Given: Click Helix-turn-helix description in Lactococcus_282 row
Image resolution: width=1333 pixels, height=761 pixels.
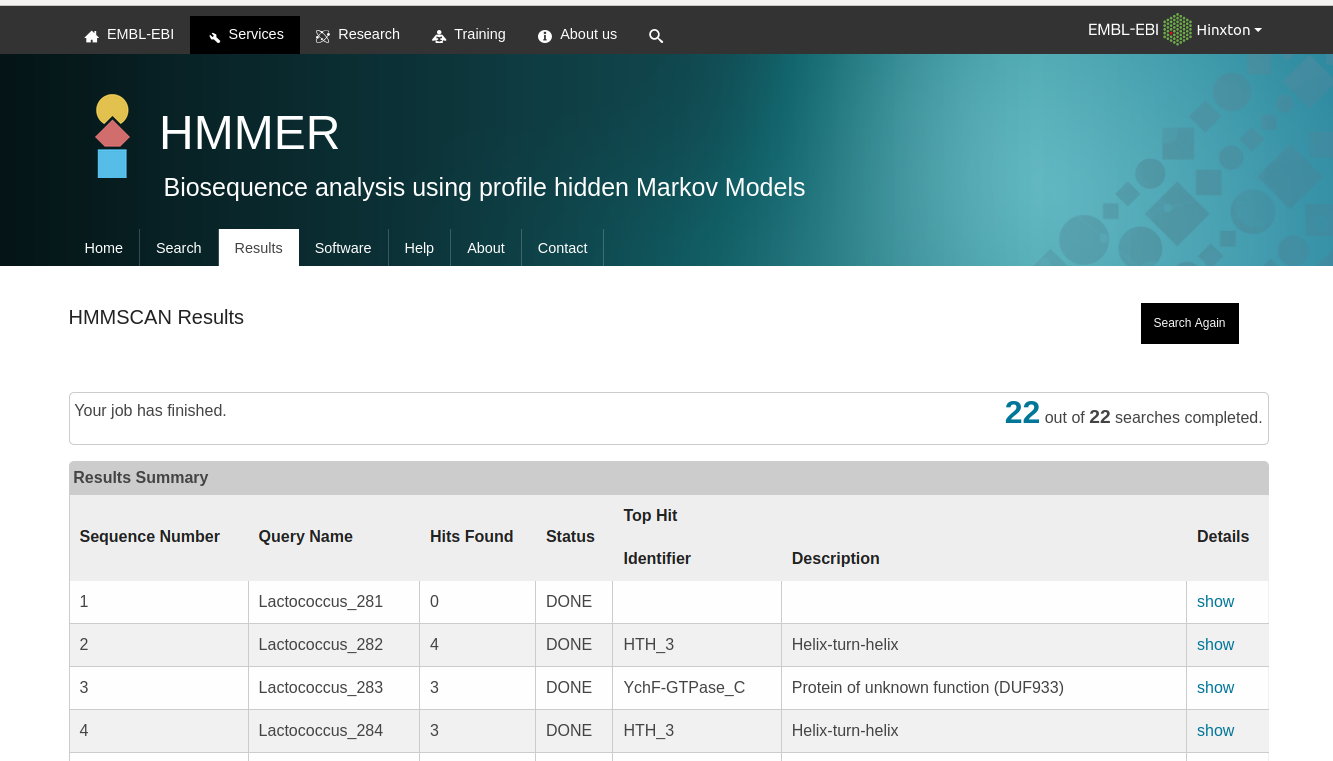Looking at the screenshot, I should click(x=845, y=645).
